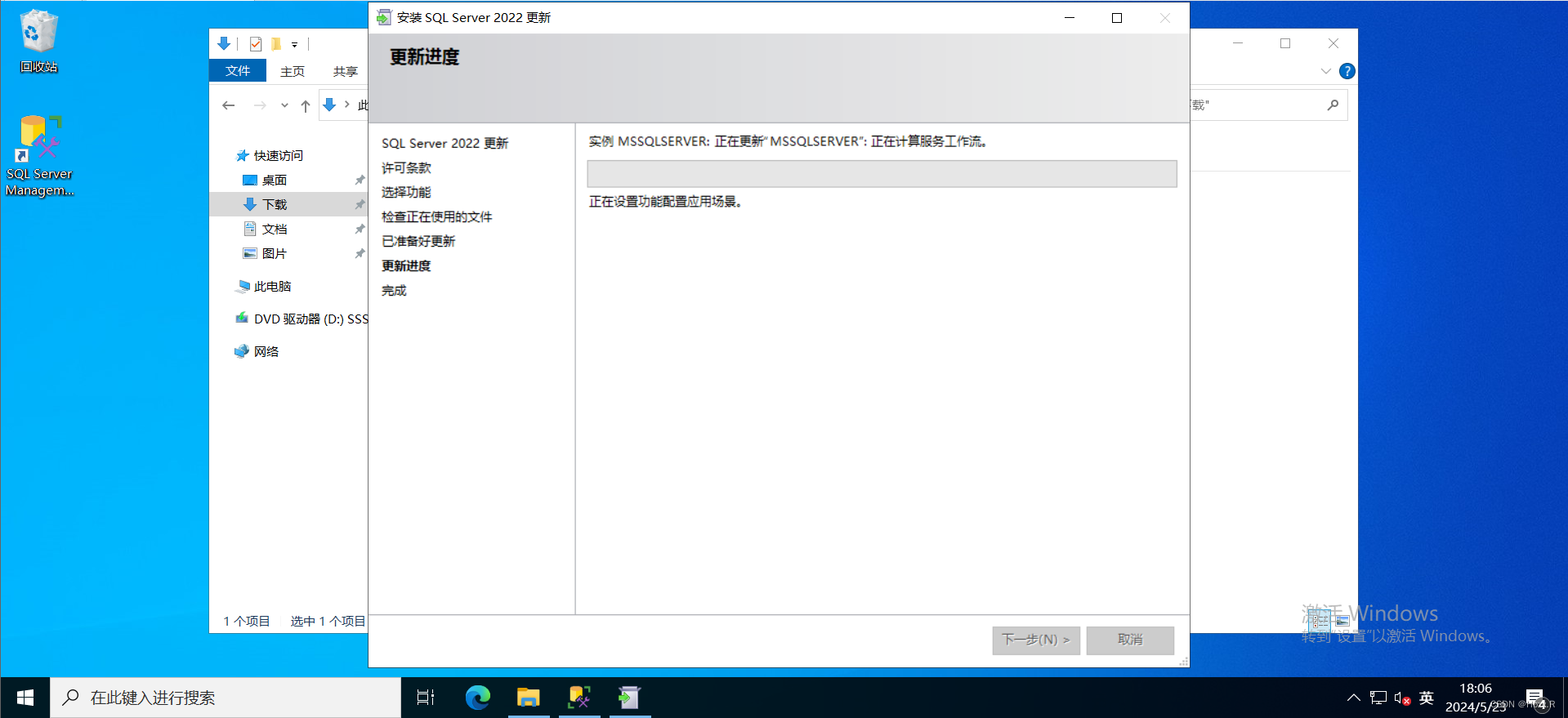Image resolution: width=1568 pixels, height=718 pixels.
Task: Click the 许可条款 step in the installer
Action: click(x=406, y=167)
